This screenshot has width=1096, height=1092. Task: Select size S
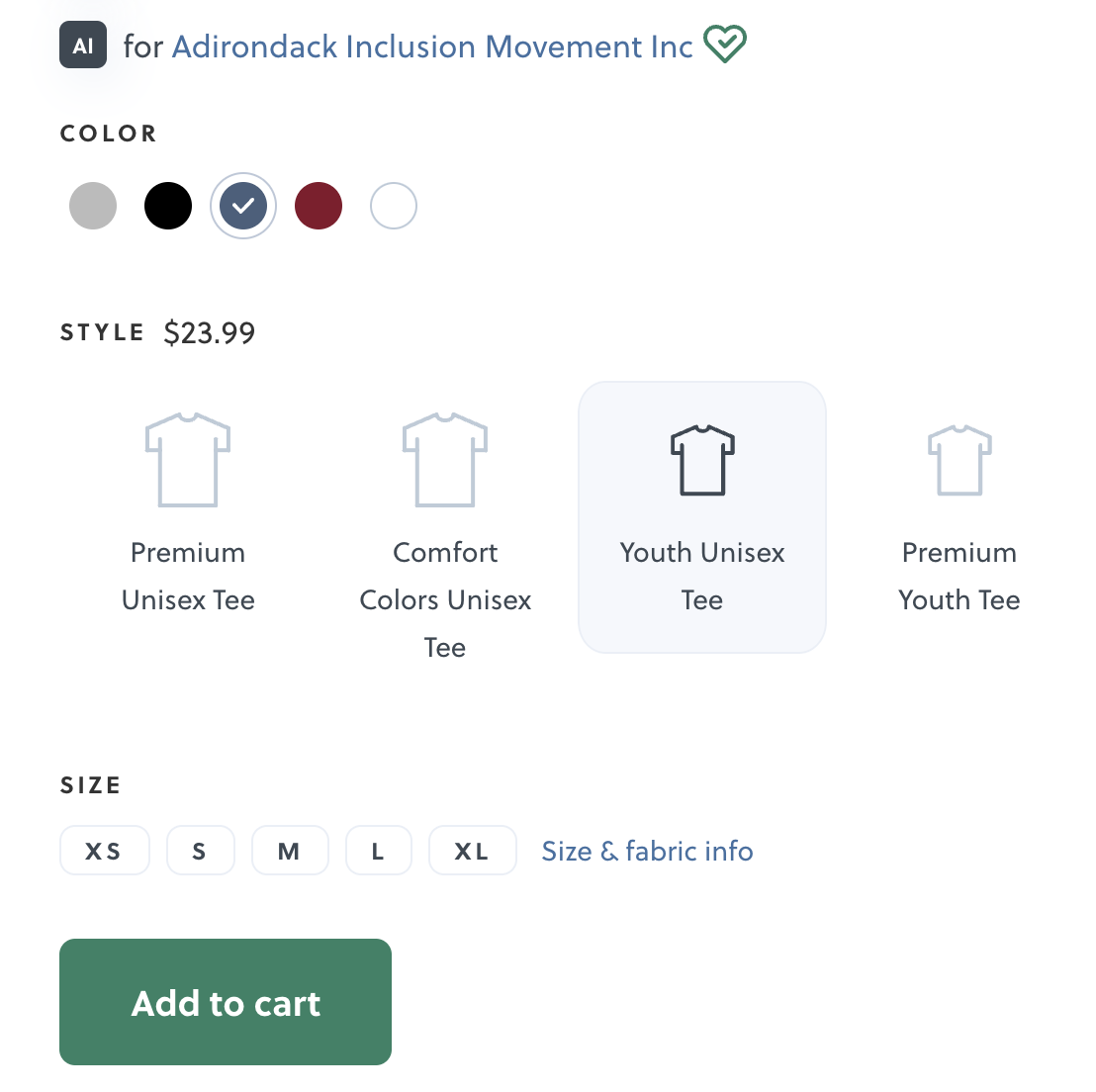click(200, 851)
